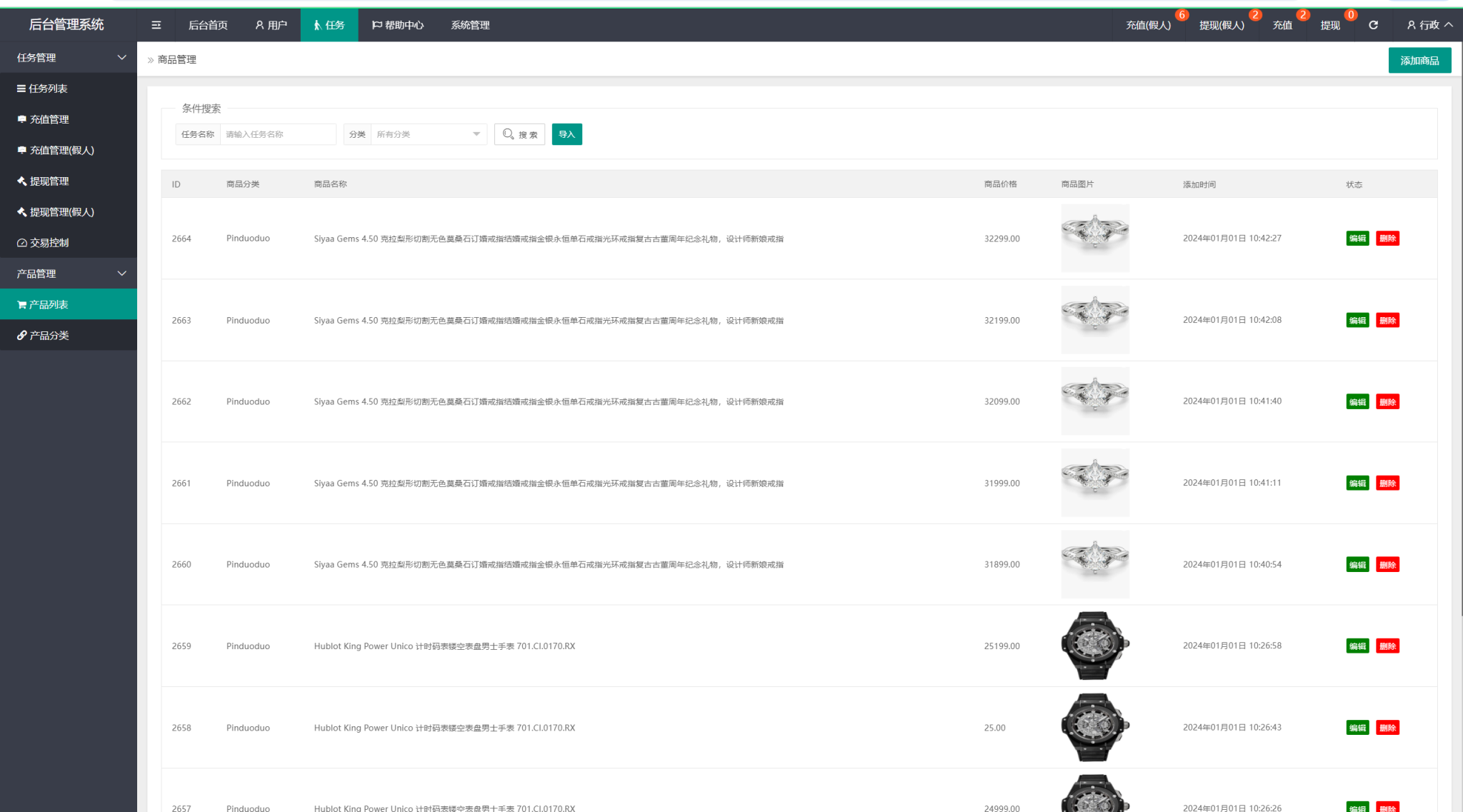
Task: Expand the 行政 user account menu
Action: (x=1429, y=25)
